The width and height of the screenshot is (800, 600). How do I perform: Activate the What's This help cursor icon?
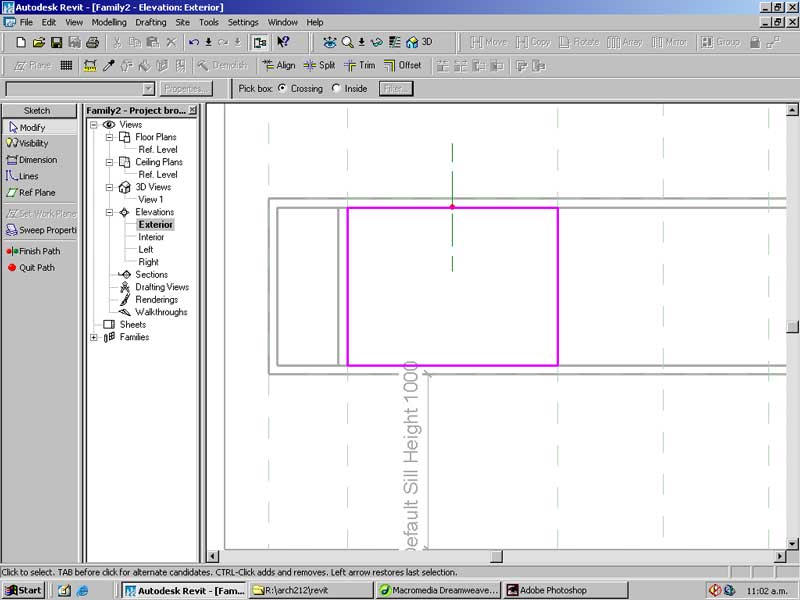[283, 42]
